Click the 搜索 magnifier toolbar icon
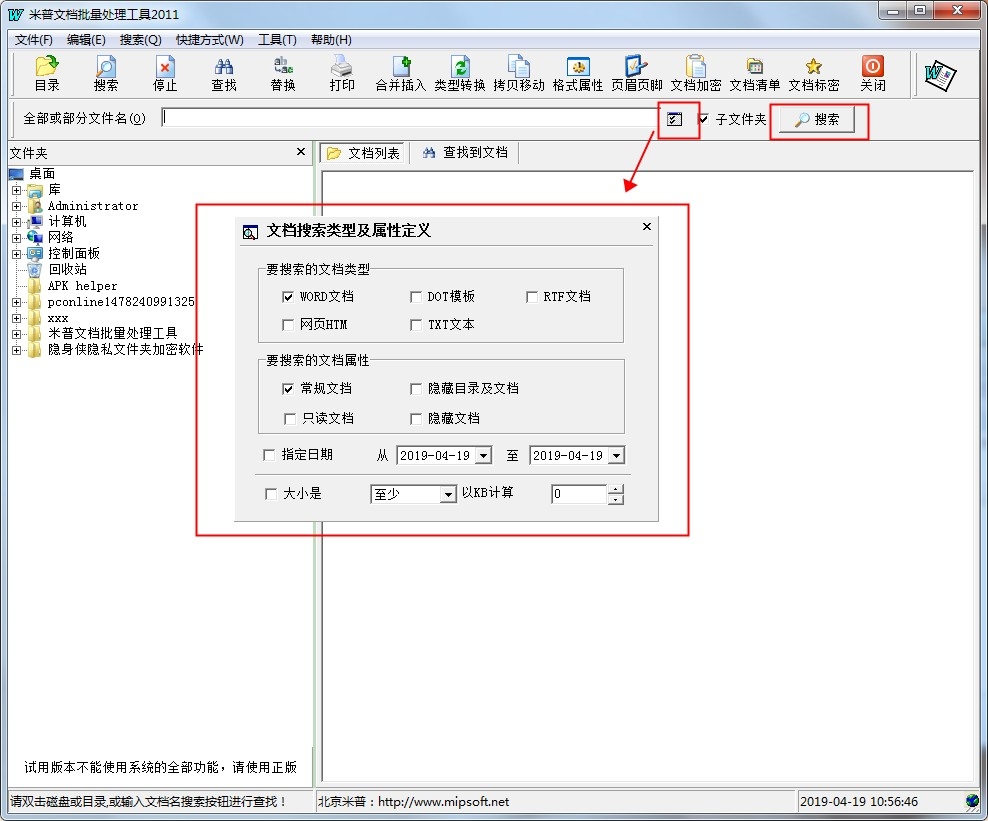 (x=105, y=74)
